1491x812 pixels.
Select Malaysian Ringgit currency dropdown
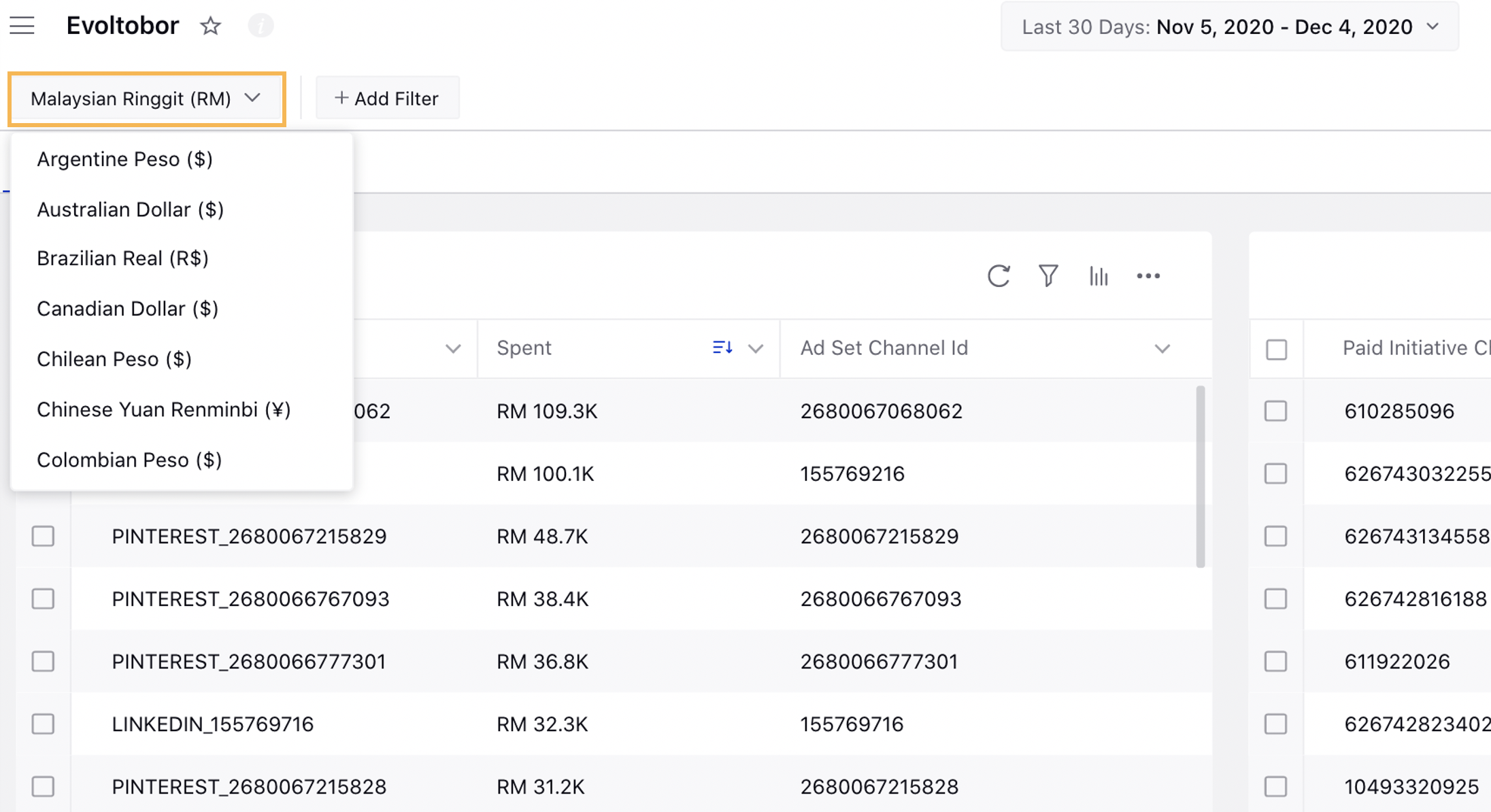147,98
